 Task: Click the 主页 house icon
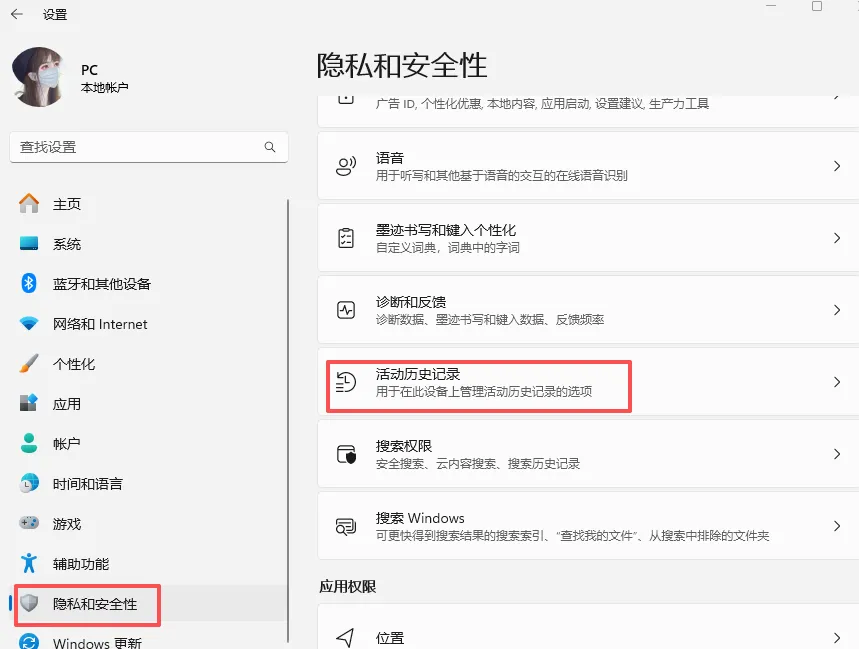point(29,204)
